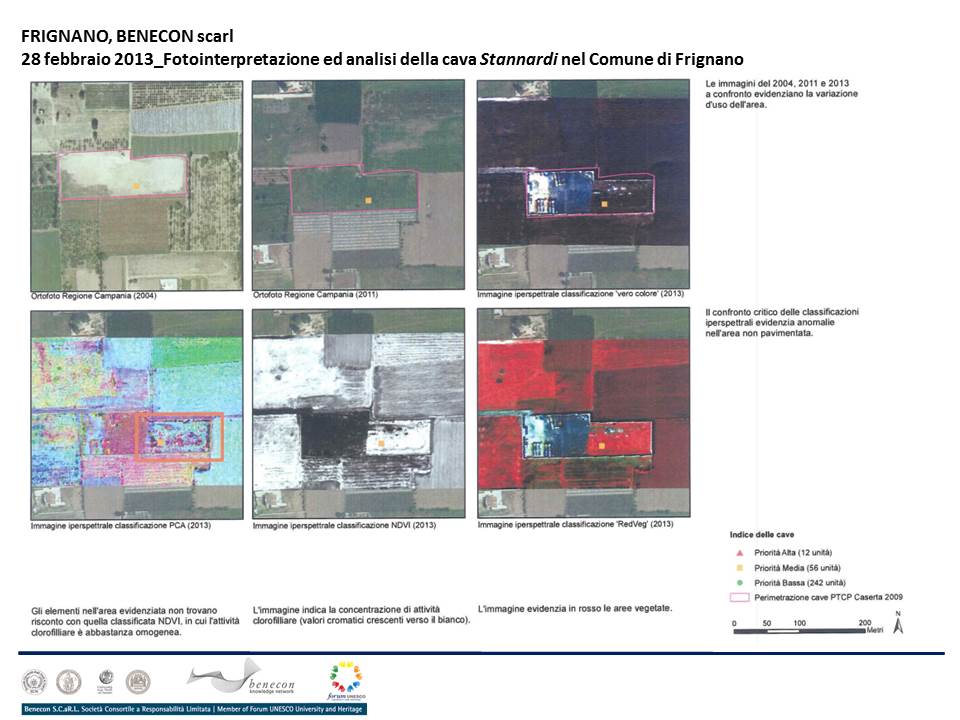Screen dimensions: 960x720
Task: Click the black and white map scale bar
Action: pyautogui.click(x=800, y=631)
